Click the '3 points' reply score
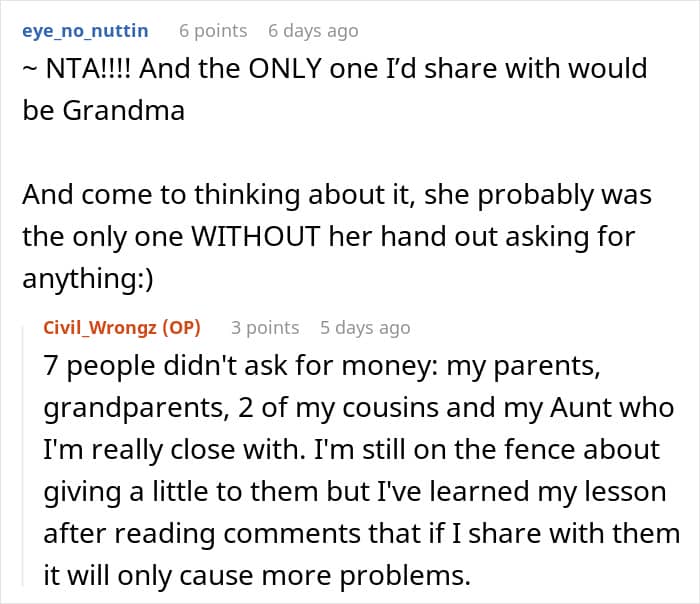 (265, 327)
